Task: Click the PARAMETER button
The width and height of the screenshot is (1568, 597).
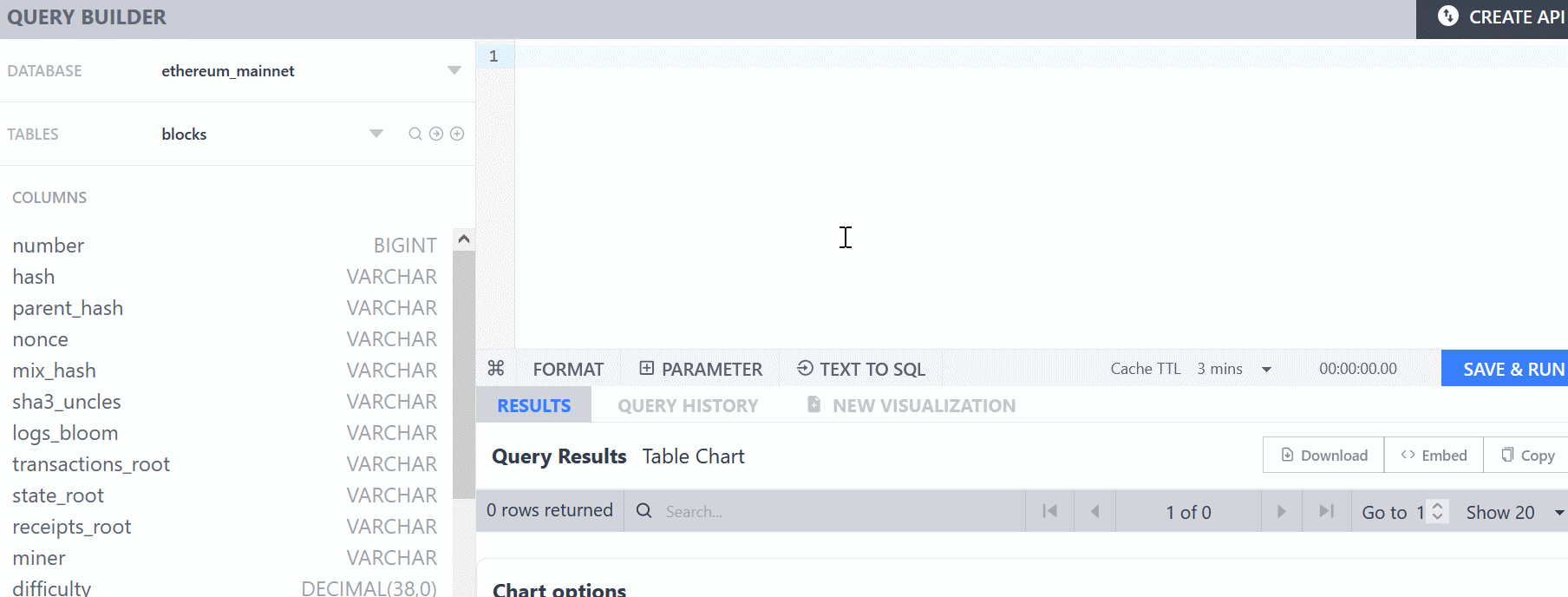Action: pos(700,369)
